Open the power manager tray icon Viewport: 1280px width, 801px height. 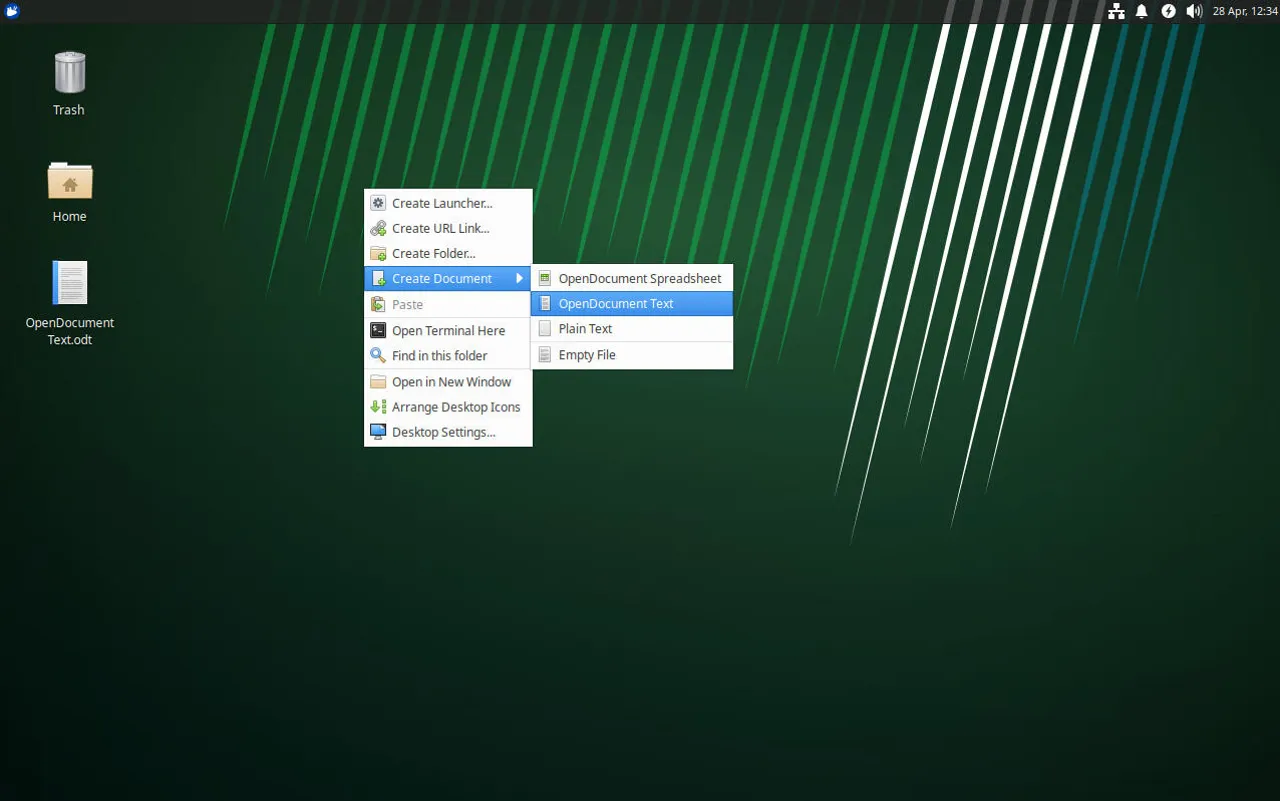1168,11
